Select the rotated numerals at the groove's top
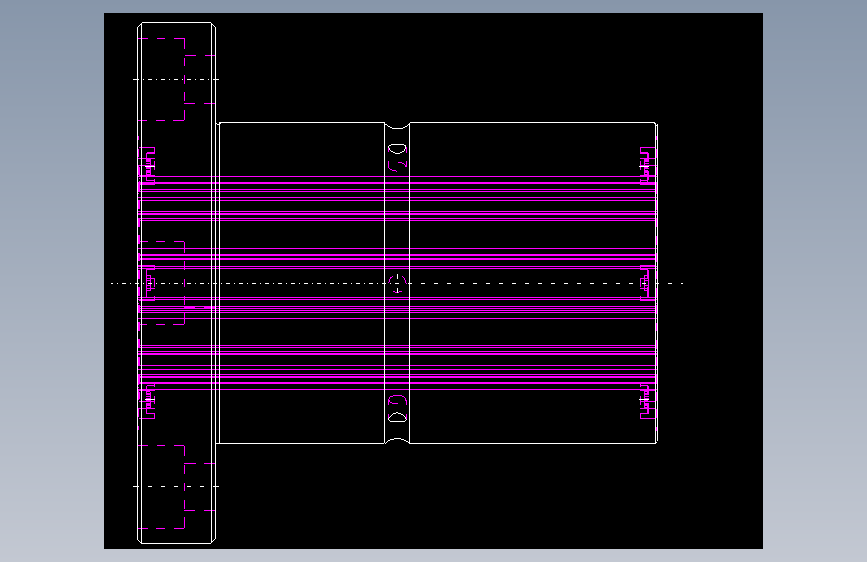Viewport: 867px width, 562px height. pyautogui.click(x=398, y=158)
